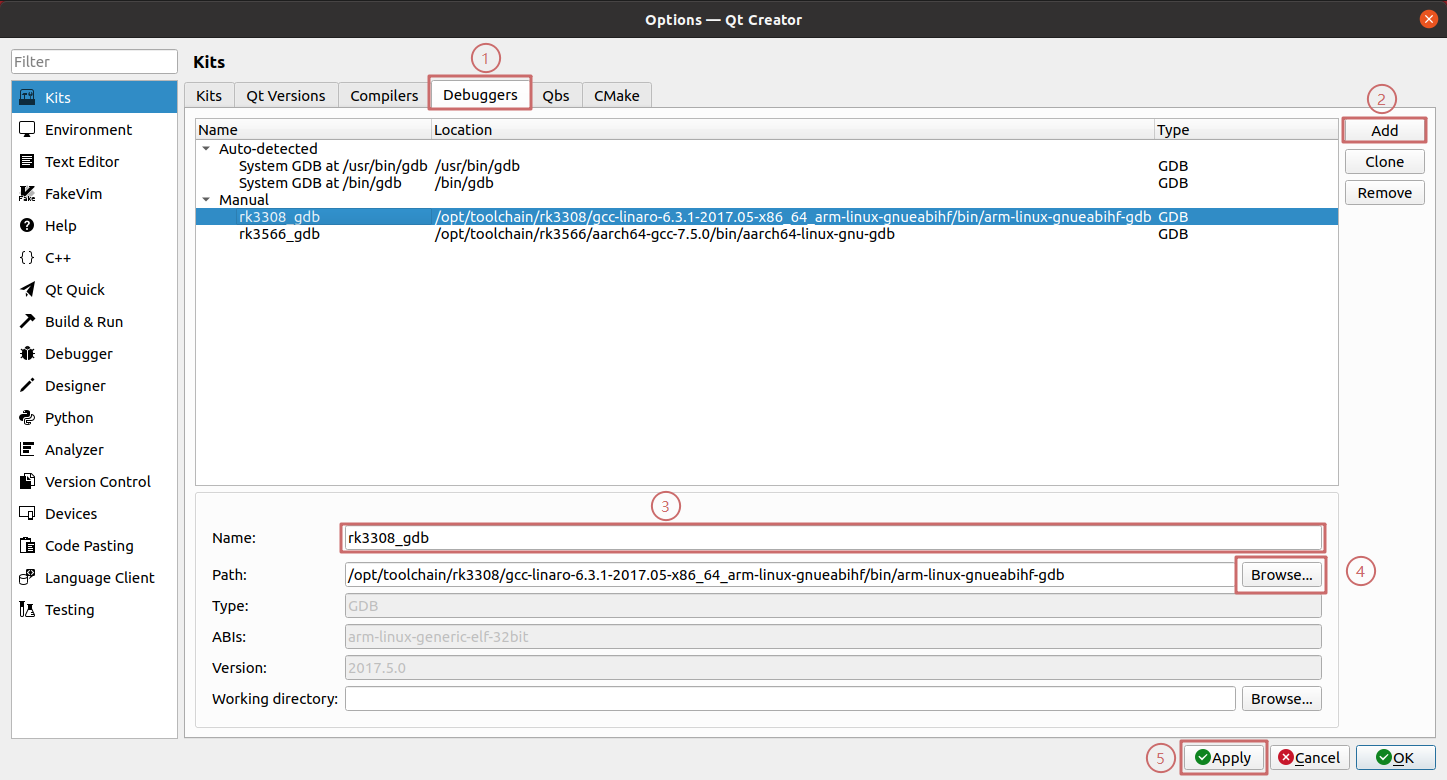Viewport: 1447px width, 780px height.
Task: Browse for the debugger Path
Action: [1281, 575]
